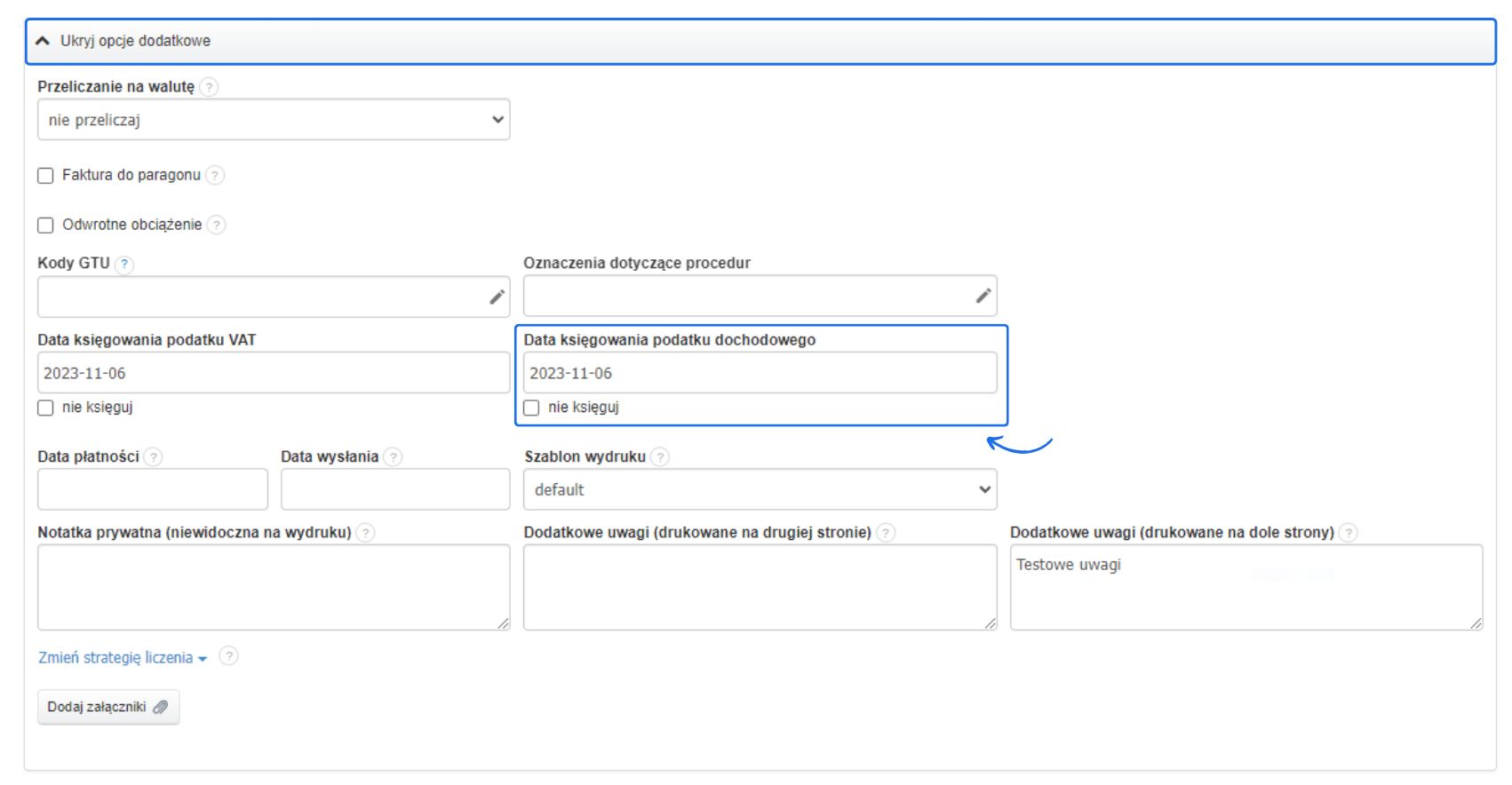Click the Dodaj załączniki button
Screen dimensions: 1512x785
(x=107, y=707)
